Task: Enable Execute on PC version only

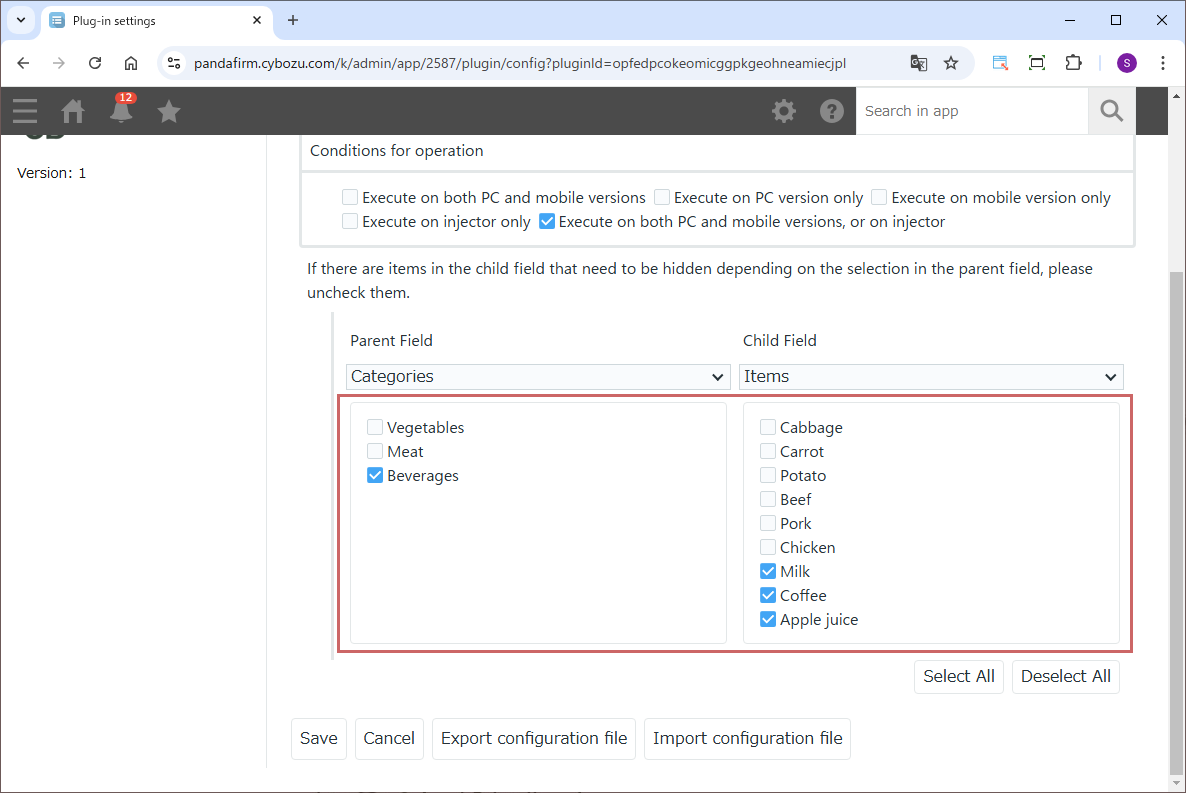Action: (x=662, y=198)
